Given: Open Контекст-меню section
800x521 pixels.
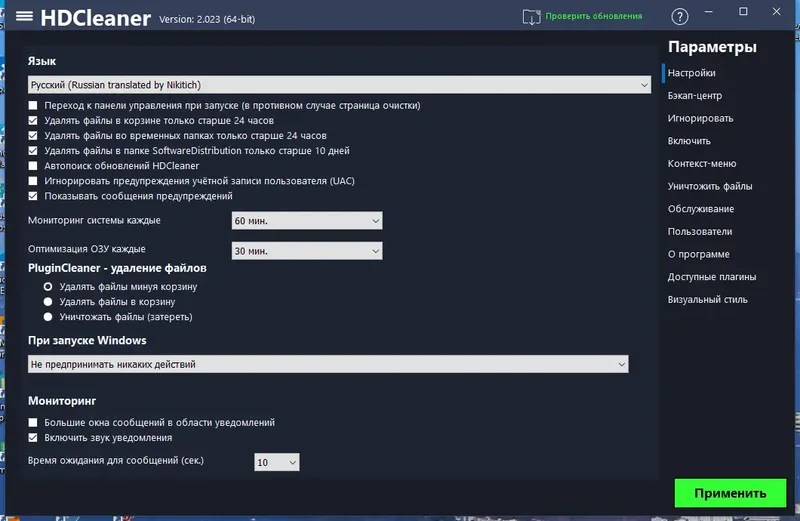Looking at the screenshot, I should click(702, 164).
